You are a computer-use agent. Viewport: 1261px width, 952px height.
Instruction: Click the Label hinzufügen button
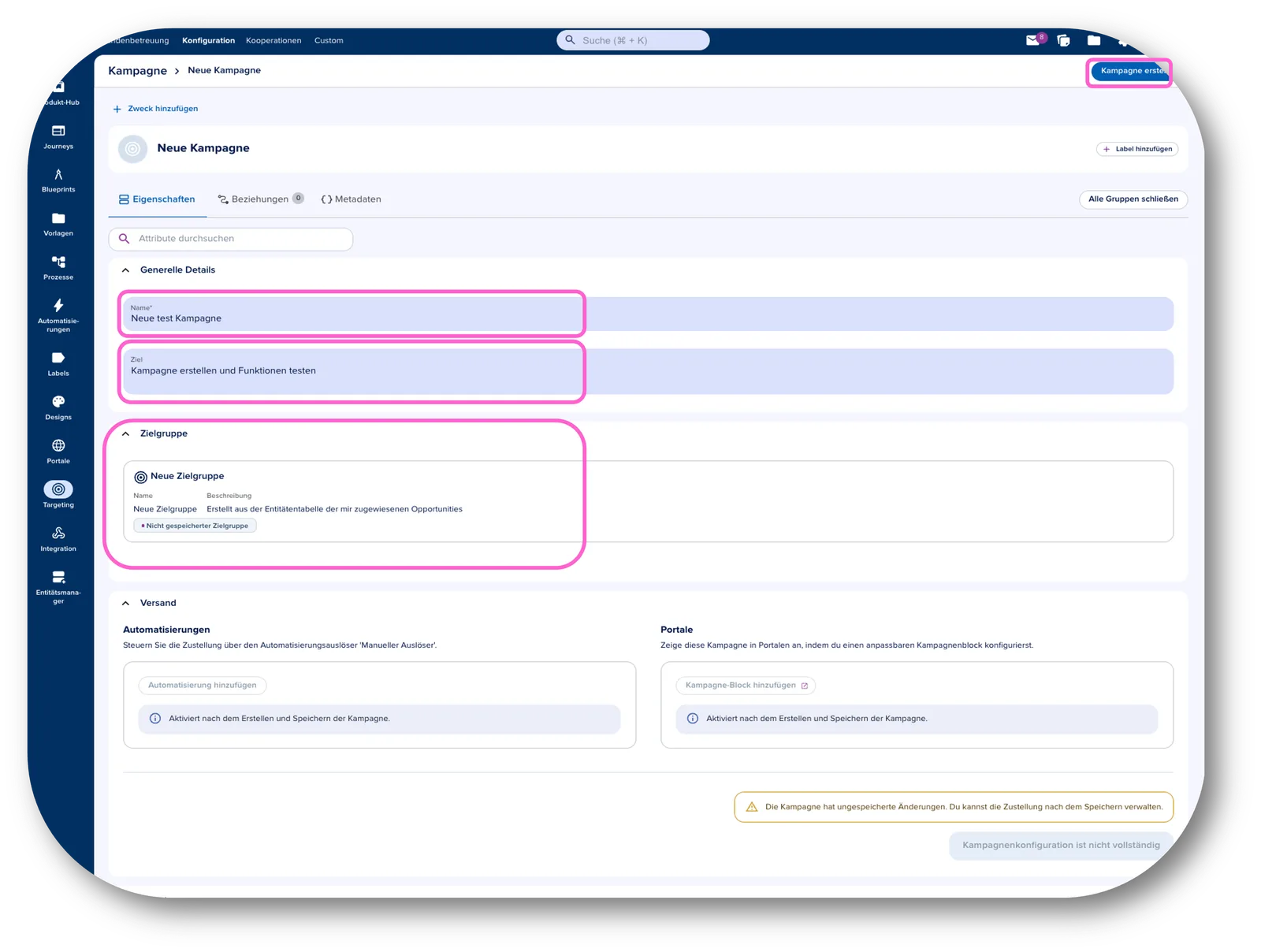1137,149
